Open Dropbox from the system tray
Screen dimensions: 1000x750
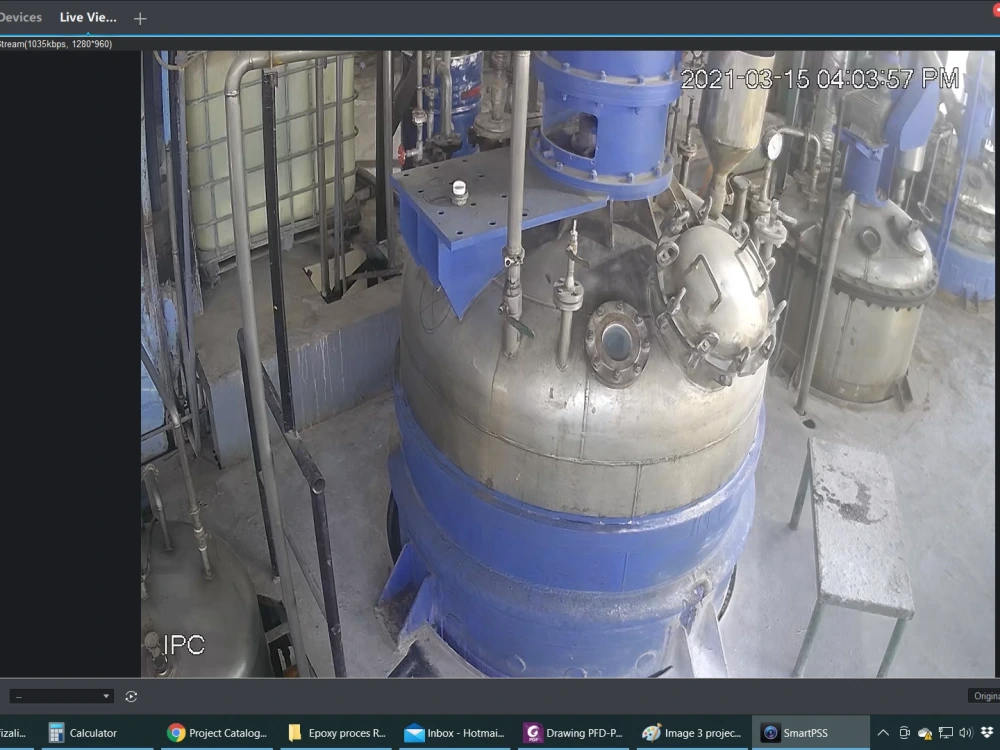pyautogui.click(x=988, y=733)
